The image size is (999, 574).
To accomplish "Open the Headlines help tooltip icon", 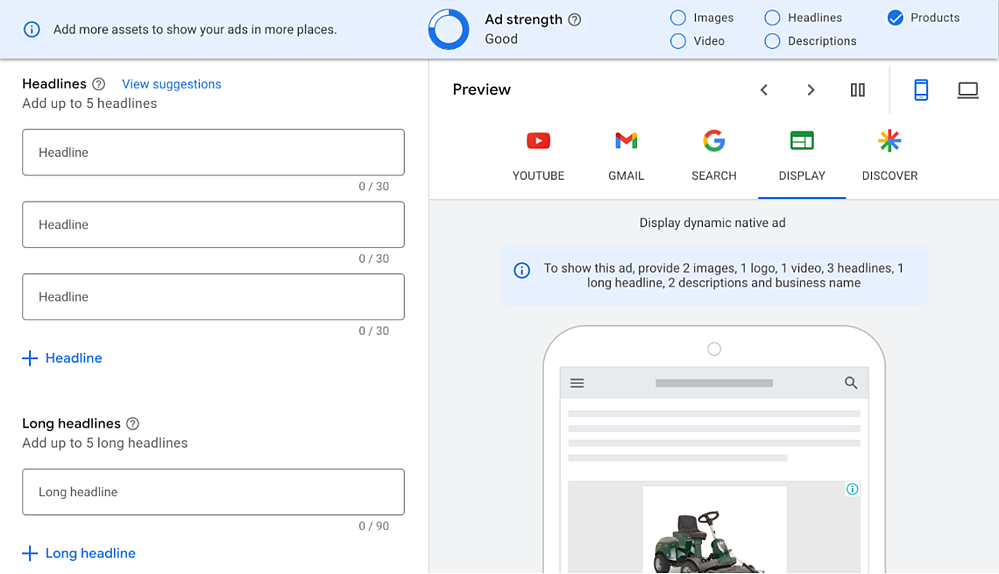I will [x=99, y=84].
